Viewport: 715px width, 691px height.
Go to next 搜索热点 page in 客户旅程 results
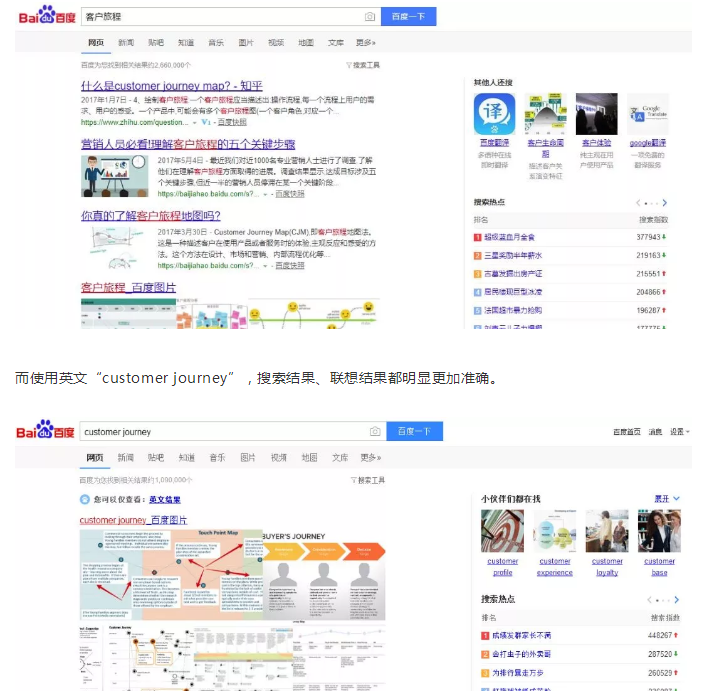click(664, 203)
